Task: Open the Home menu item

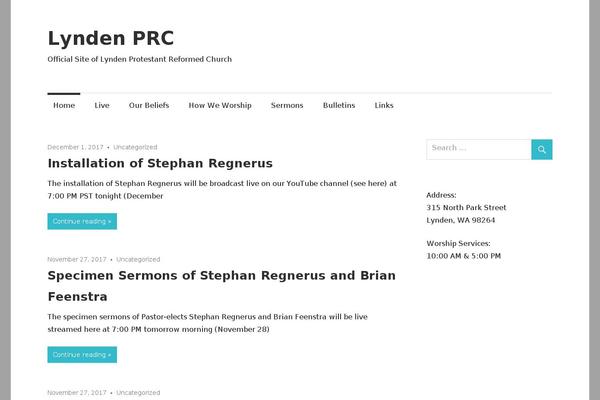Action: [x=64, y=105]
